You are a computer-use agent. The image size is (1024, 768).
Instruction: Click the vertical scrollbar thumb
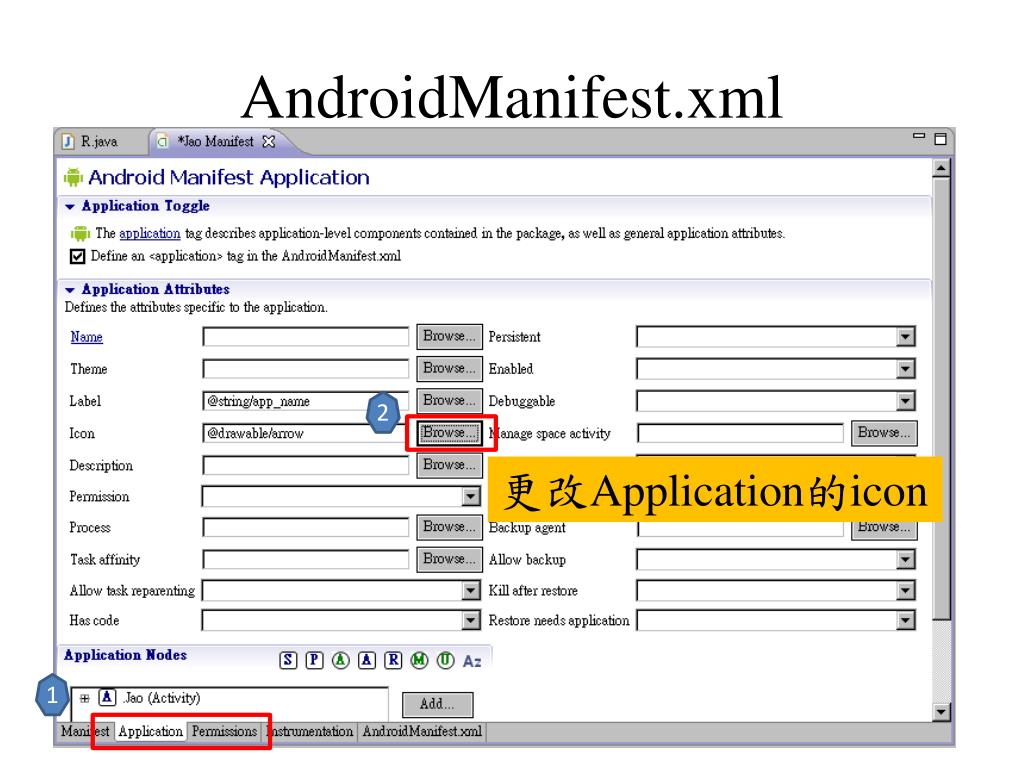[x=941, y=398]
